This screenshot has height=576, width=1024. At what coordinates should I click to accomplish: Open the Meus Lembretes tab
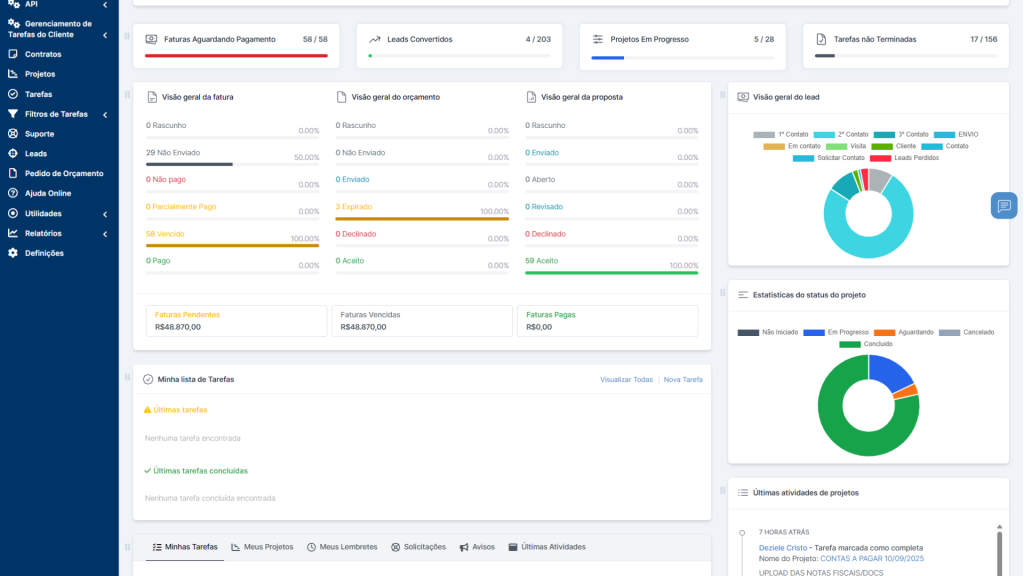[x=342, y=547]
